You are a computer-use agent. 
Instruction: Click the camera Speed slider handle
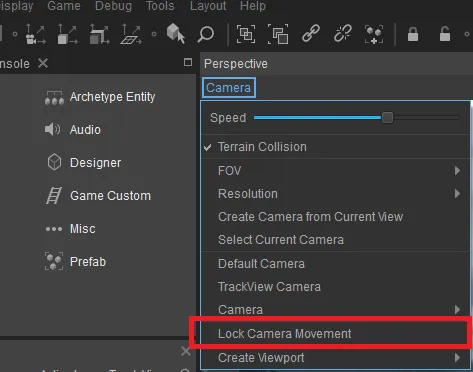coord(387,117)
